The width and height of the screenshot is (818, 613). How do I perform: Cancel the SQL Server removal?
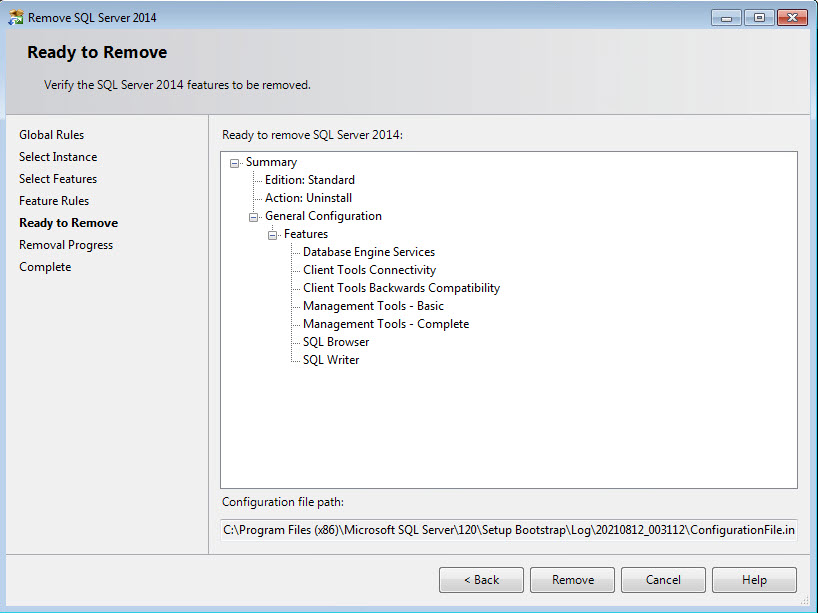[663, 580]
